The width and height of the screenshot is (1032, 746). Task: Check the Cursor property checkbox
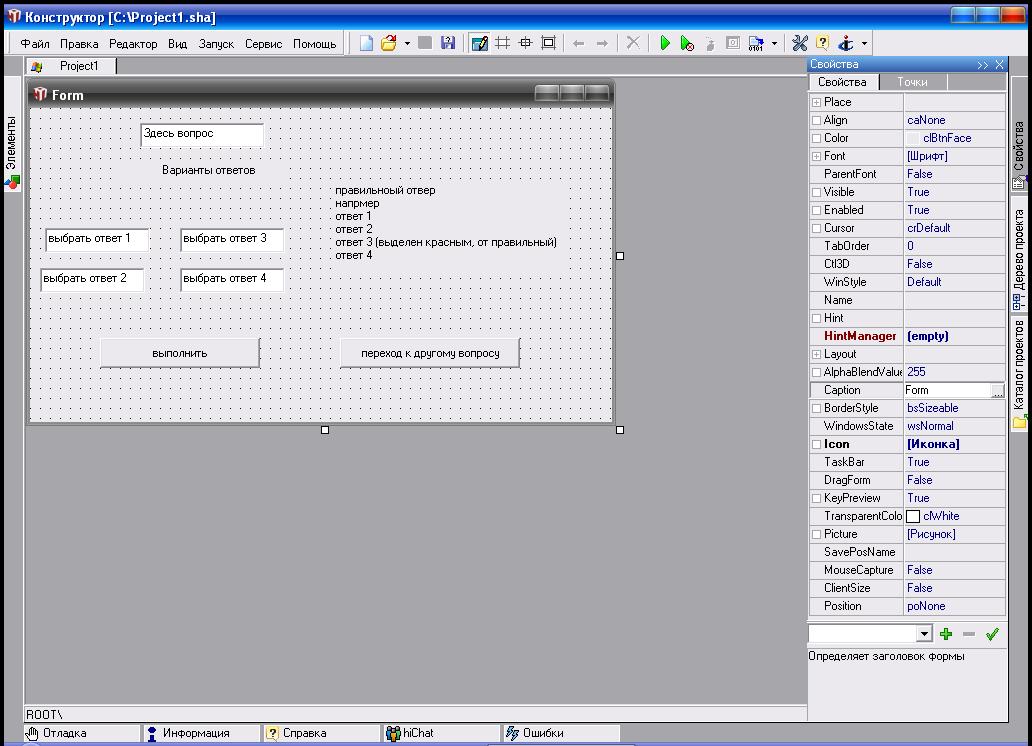pos(816,228)
